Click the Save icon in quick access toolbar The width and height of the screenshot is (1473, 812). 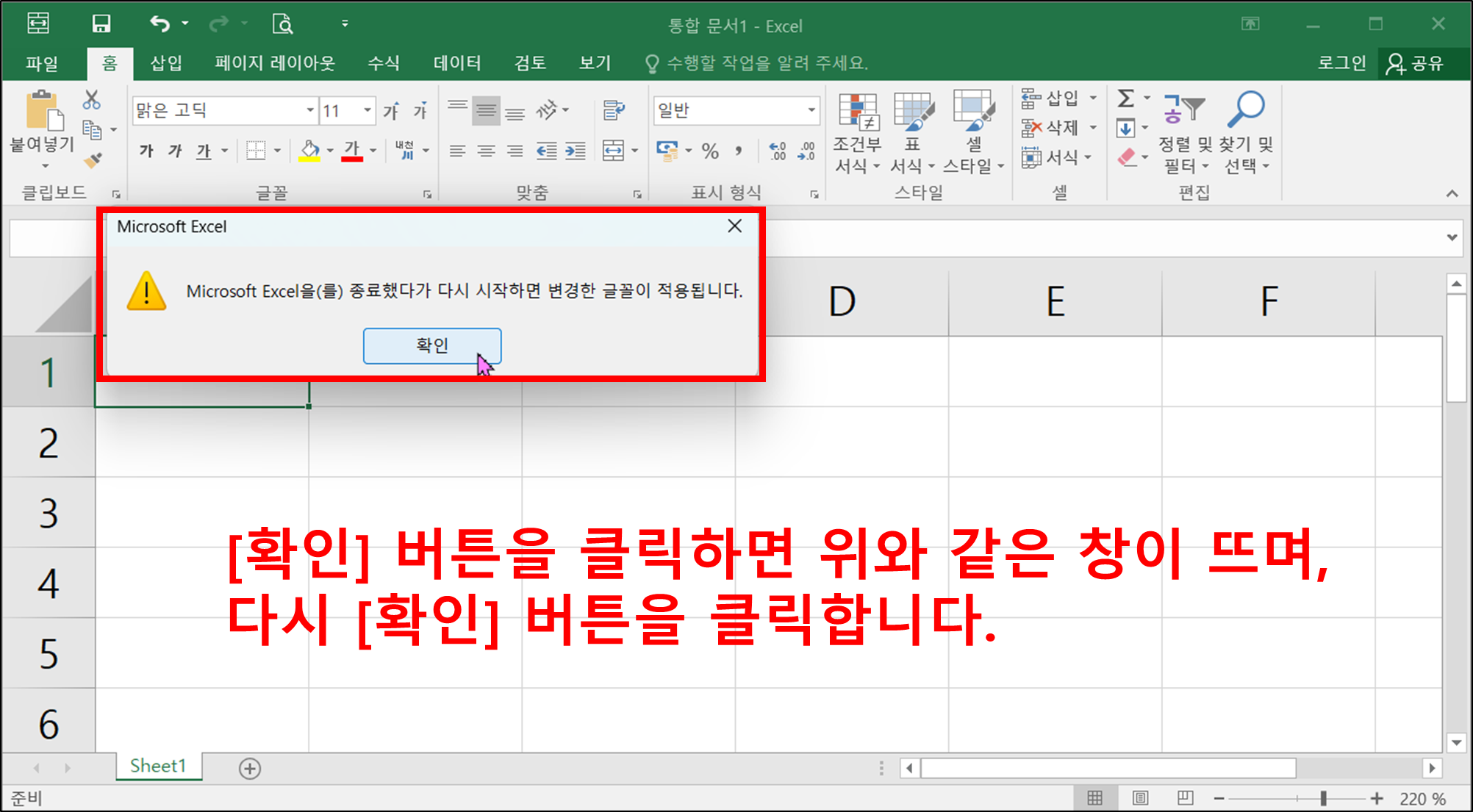(x=101, y=24)
